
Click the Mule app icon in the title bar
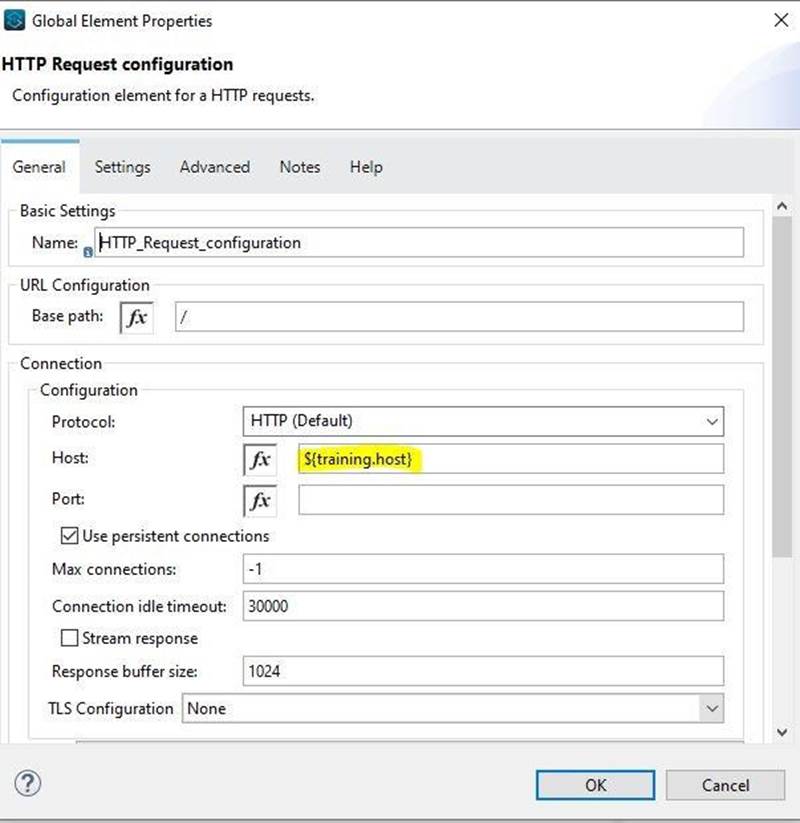(x=15, y=20)
